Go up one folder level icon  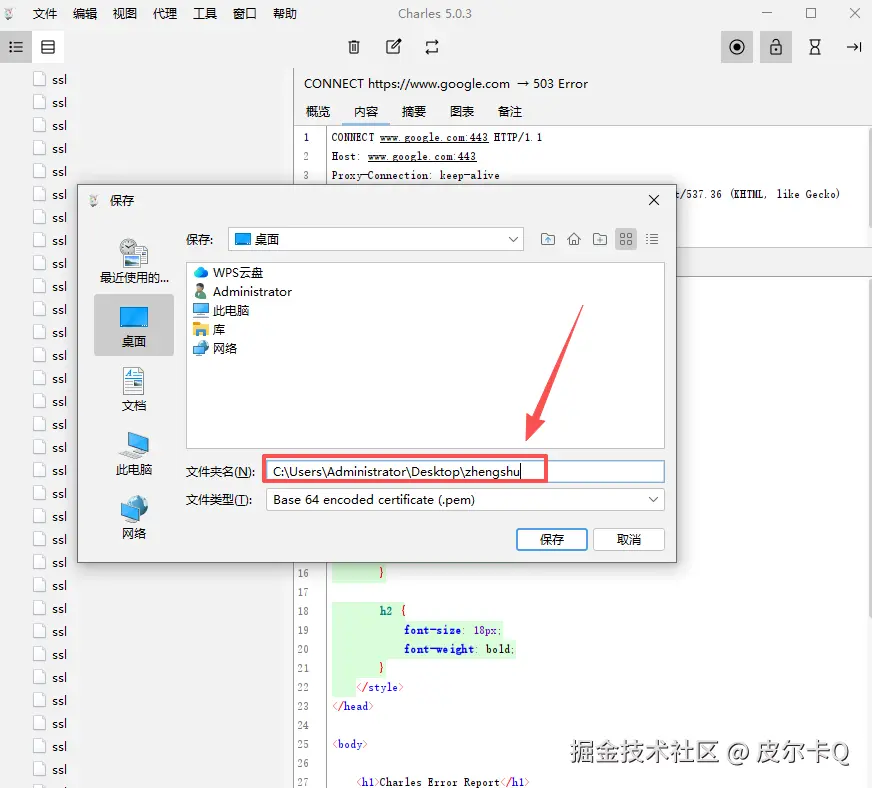pos(548,239)
